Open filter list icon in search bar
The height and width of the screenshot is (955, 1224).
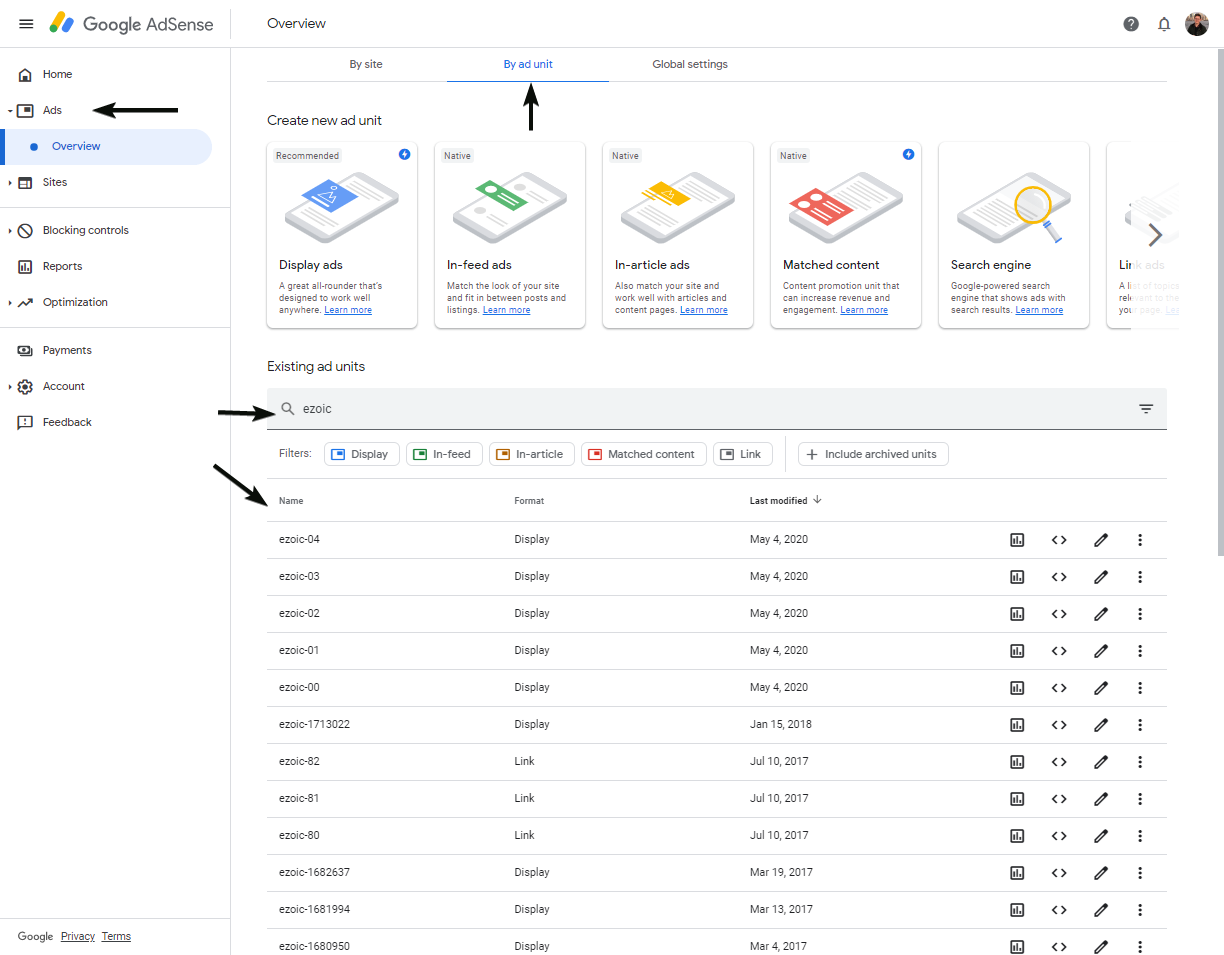coord(1146,409)
